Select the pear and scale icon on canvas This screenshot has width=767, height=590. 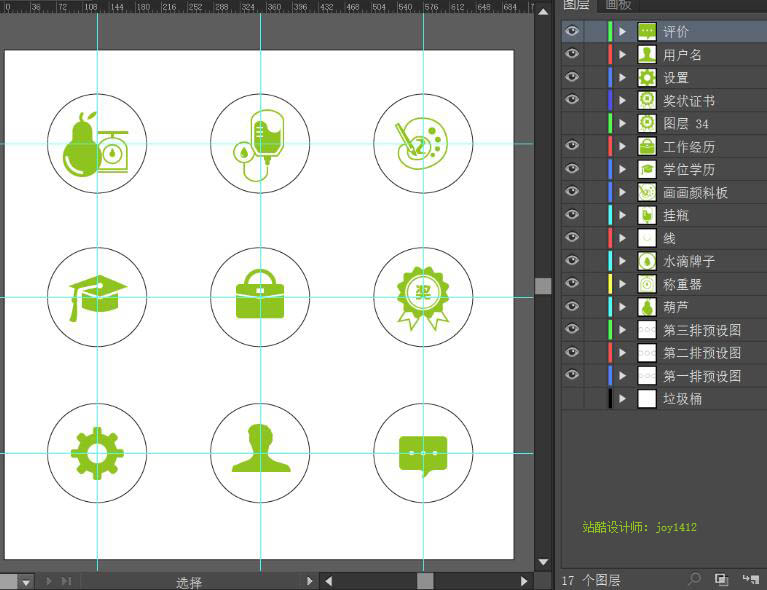(95, 144)
